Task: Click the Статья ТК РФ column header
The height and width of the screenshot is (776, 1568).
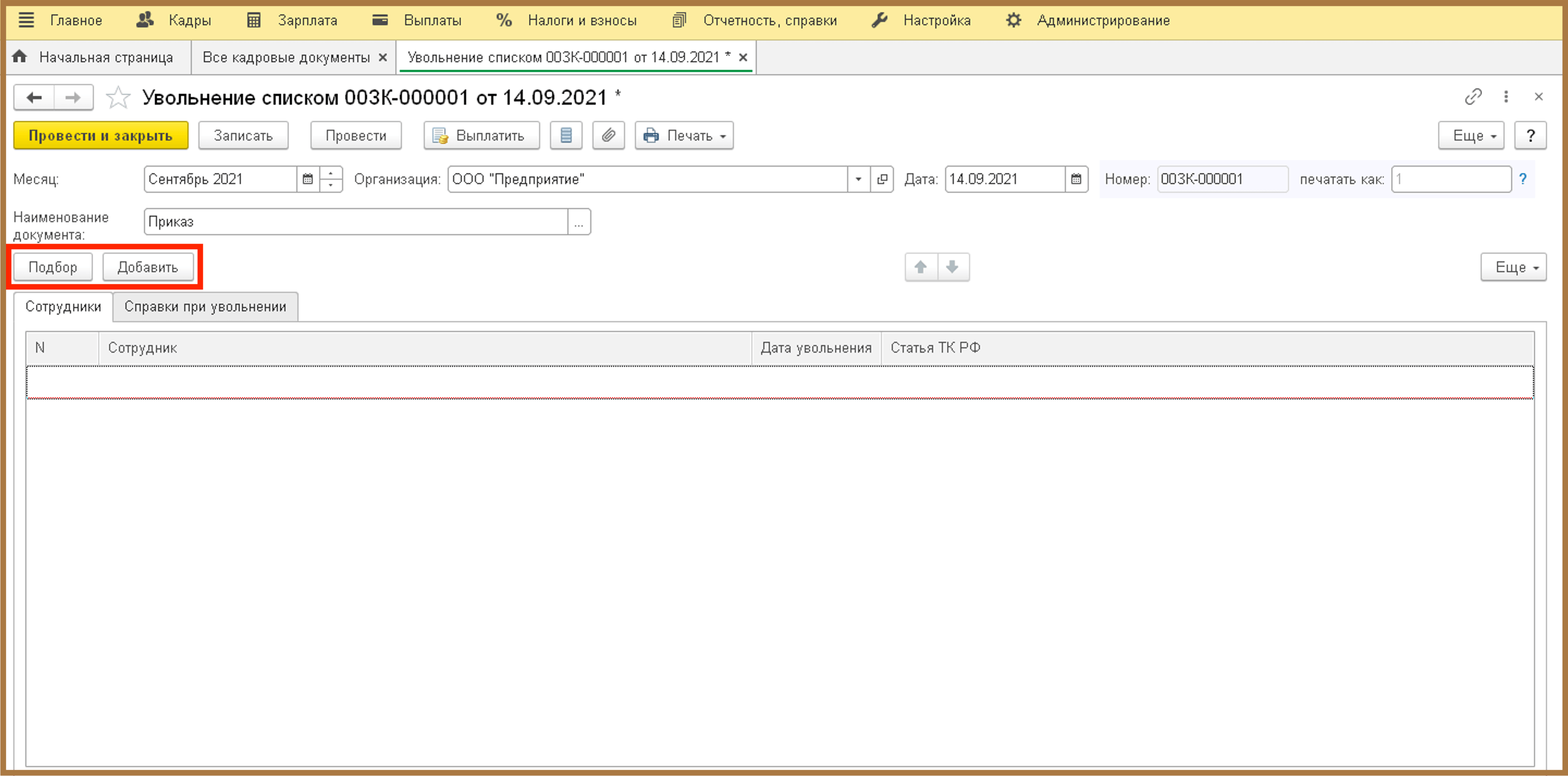Action: pos(1208,348)
